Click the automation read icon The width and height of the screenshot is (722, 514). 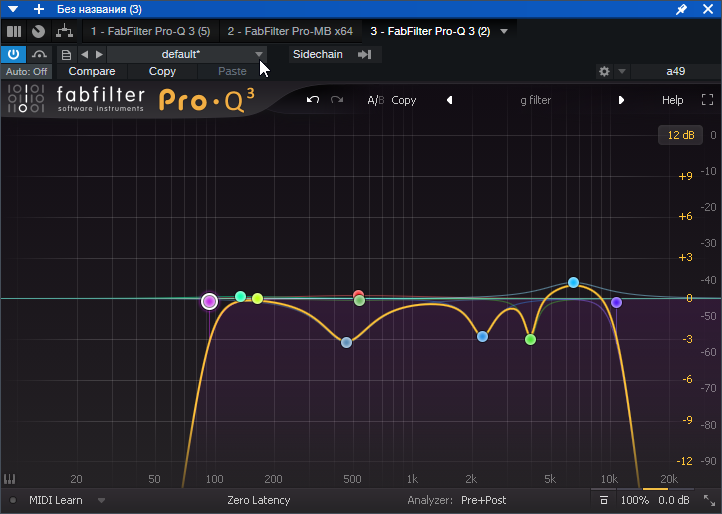coord(39,55)
